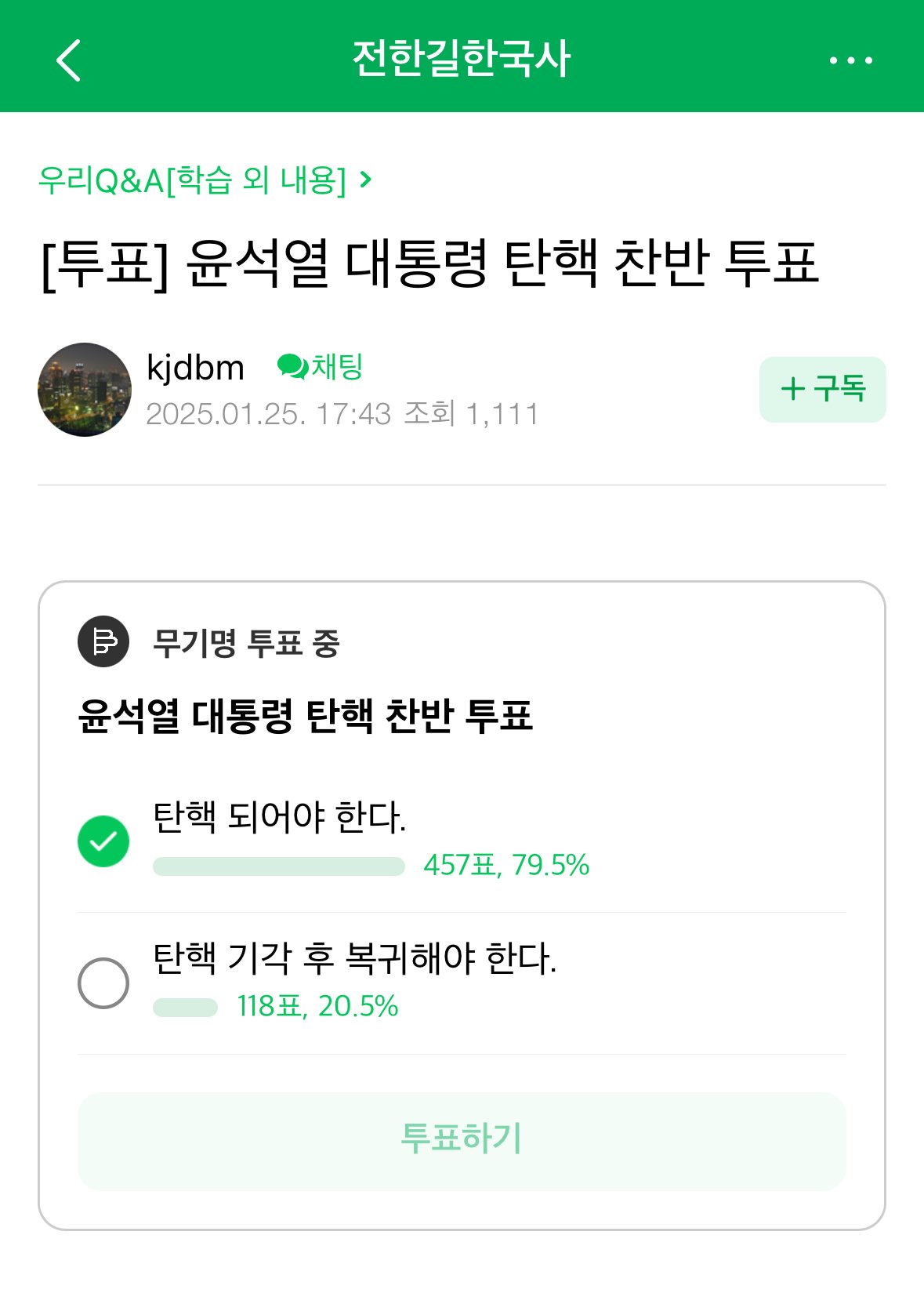Click the 457표 result progress bar
924x1304 pixels.
pyautogui.click(x=279, y=866)
